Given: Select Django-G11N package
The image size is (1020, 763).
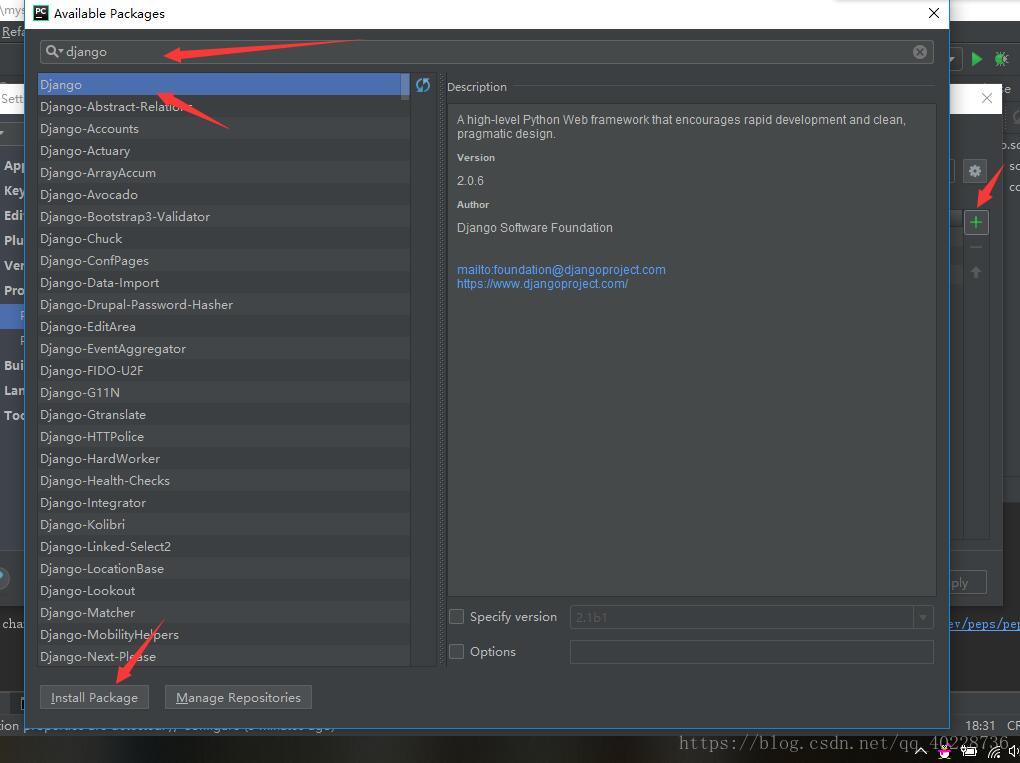Looking at the screenshot, I should (224, 393).
